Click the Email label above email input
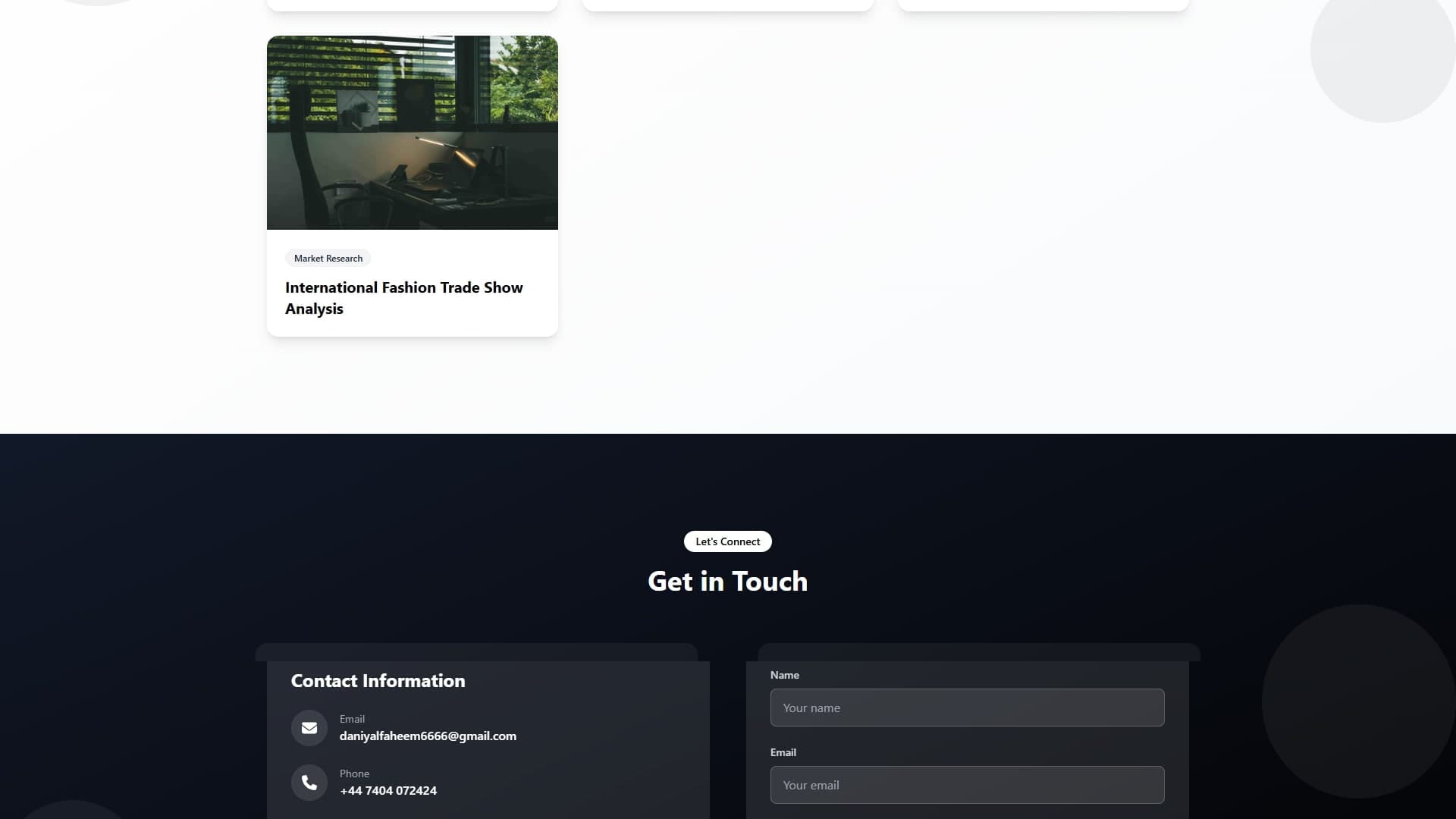The height and width of the screenshot is (819, 1456). pos(783,752)
